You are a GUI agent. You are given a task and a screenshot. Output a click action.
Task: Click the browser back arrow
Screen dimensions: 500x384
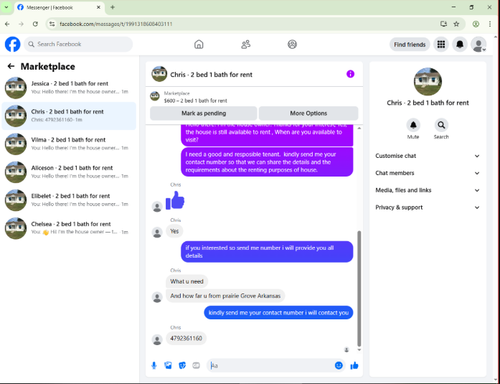tap(7, 24)
